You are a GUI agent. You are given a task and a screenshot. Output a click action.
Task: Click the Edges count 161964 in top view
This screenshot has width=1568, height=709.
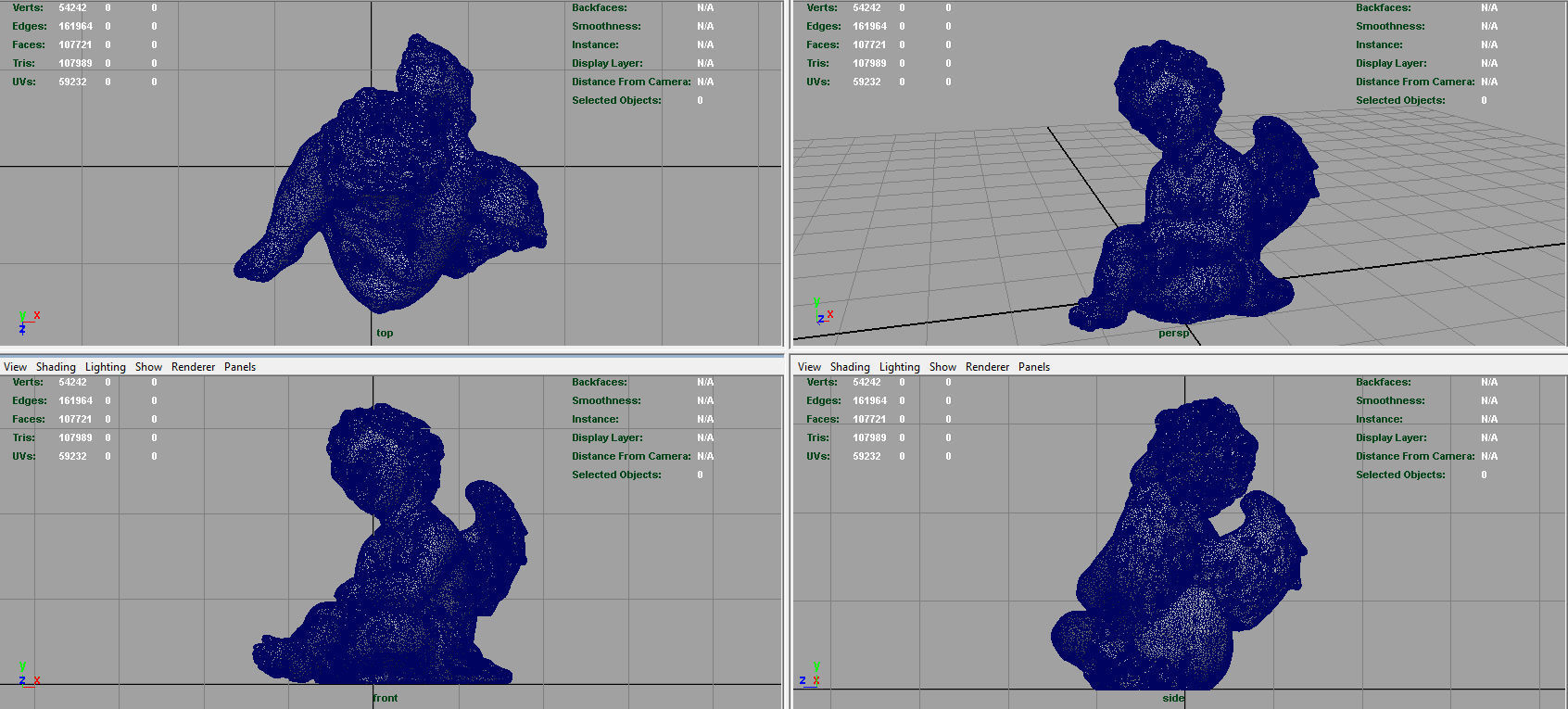tap(75, 26)
